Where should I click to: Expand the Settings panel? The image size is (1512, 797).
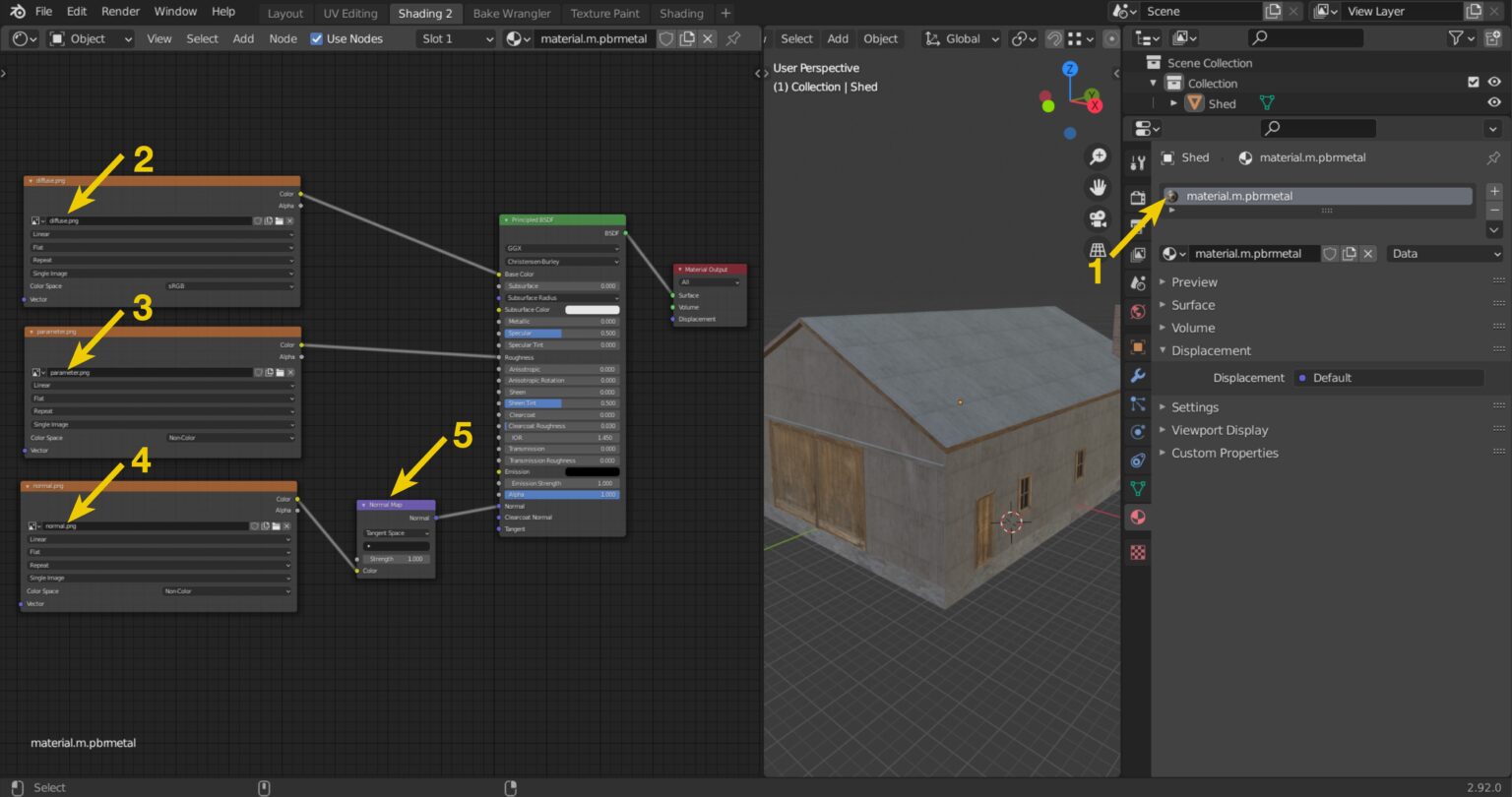(1195, 407)
